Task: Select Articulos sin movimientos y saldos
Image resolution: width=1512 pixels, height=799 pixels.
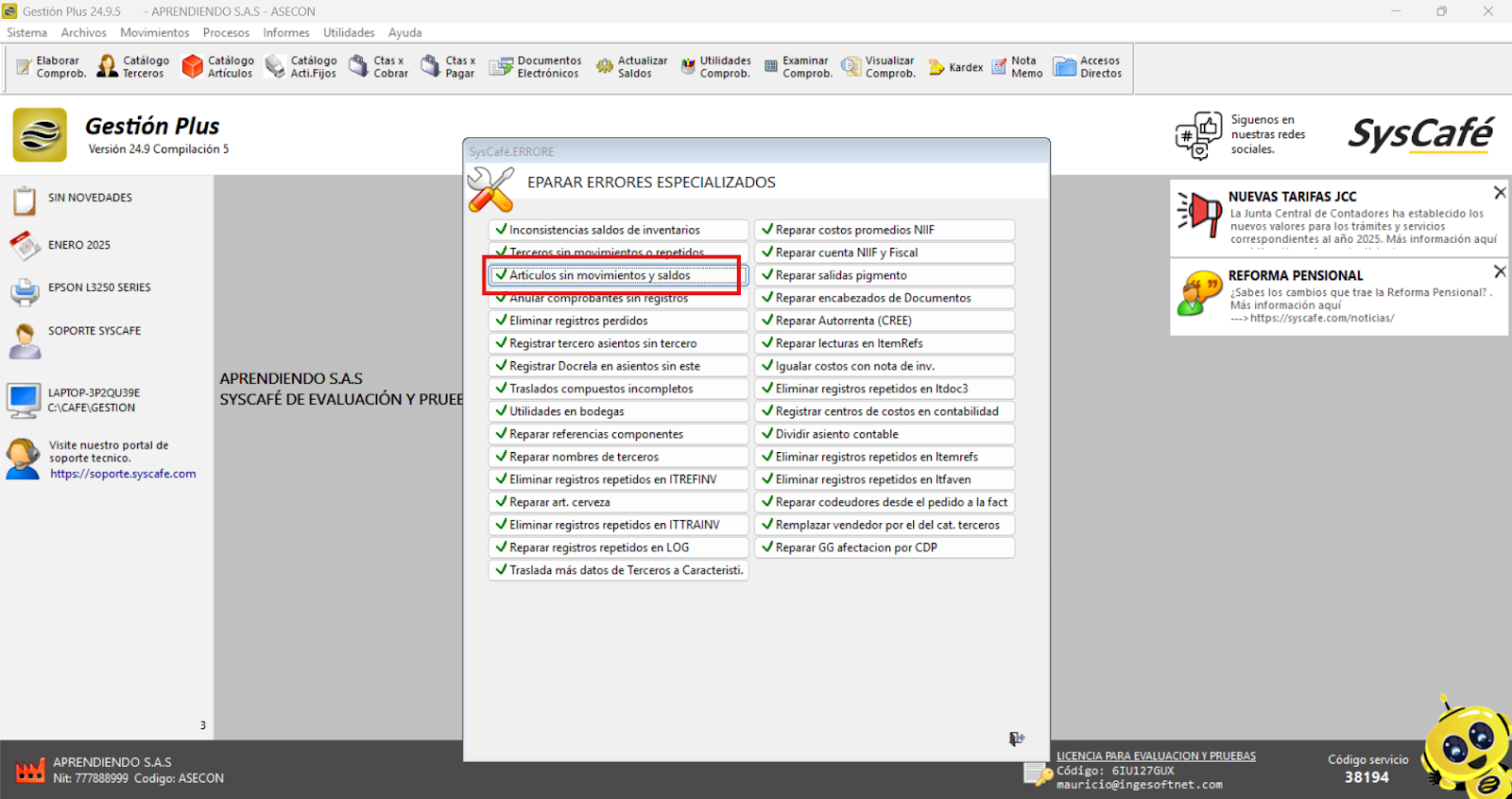Action: pos(618,275)
